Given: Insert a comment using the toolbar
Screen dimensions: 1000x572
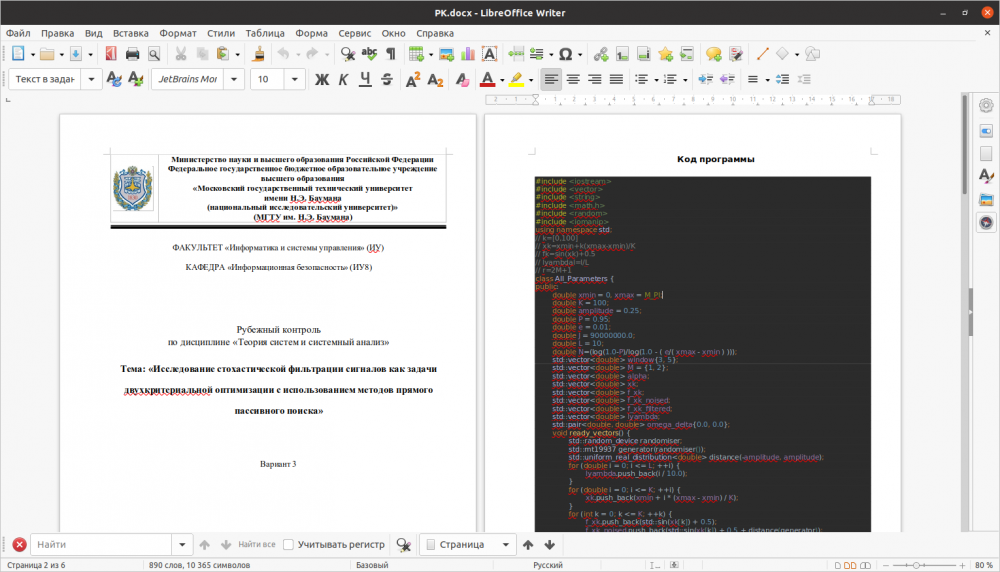Looking at the screenshot, I should click(713, 54).
